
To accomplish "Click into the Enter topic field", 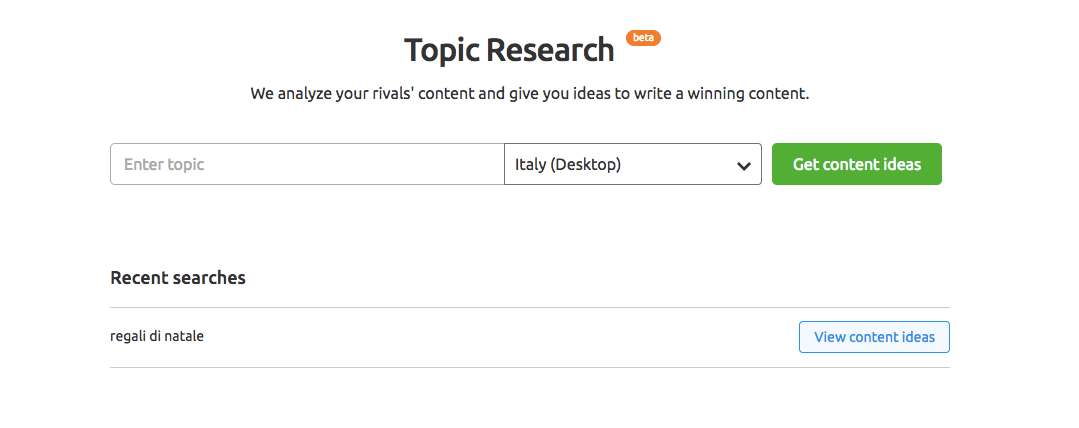I will coord(307,164).
